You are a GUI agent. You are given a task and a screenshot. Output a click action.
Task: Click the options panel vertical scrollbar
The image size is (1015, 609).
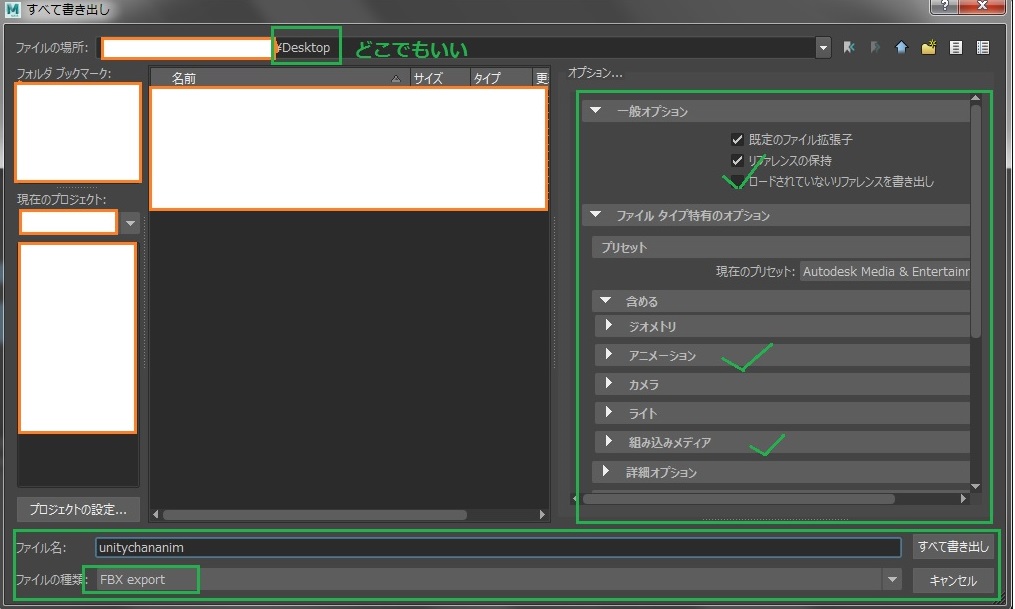pyautogui.click(x=976, y=221)
